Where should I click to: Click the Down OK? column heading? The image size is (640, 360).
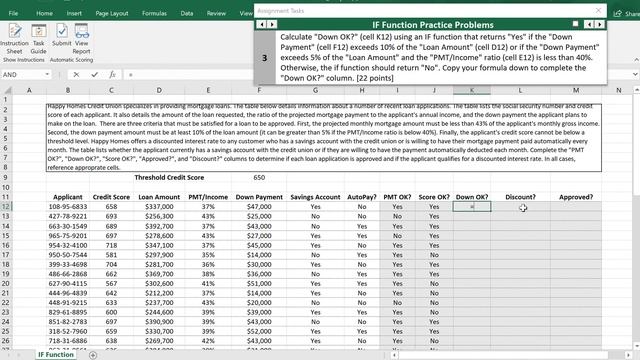point(472,197)
